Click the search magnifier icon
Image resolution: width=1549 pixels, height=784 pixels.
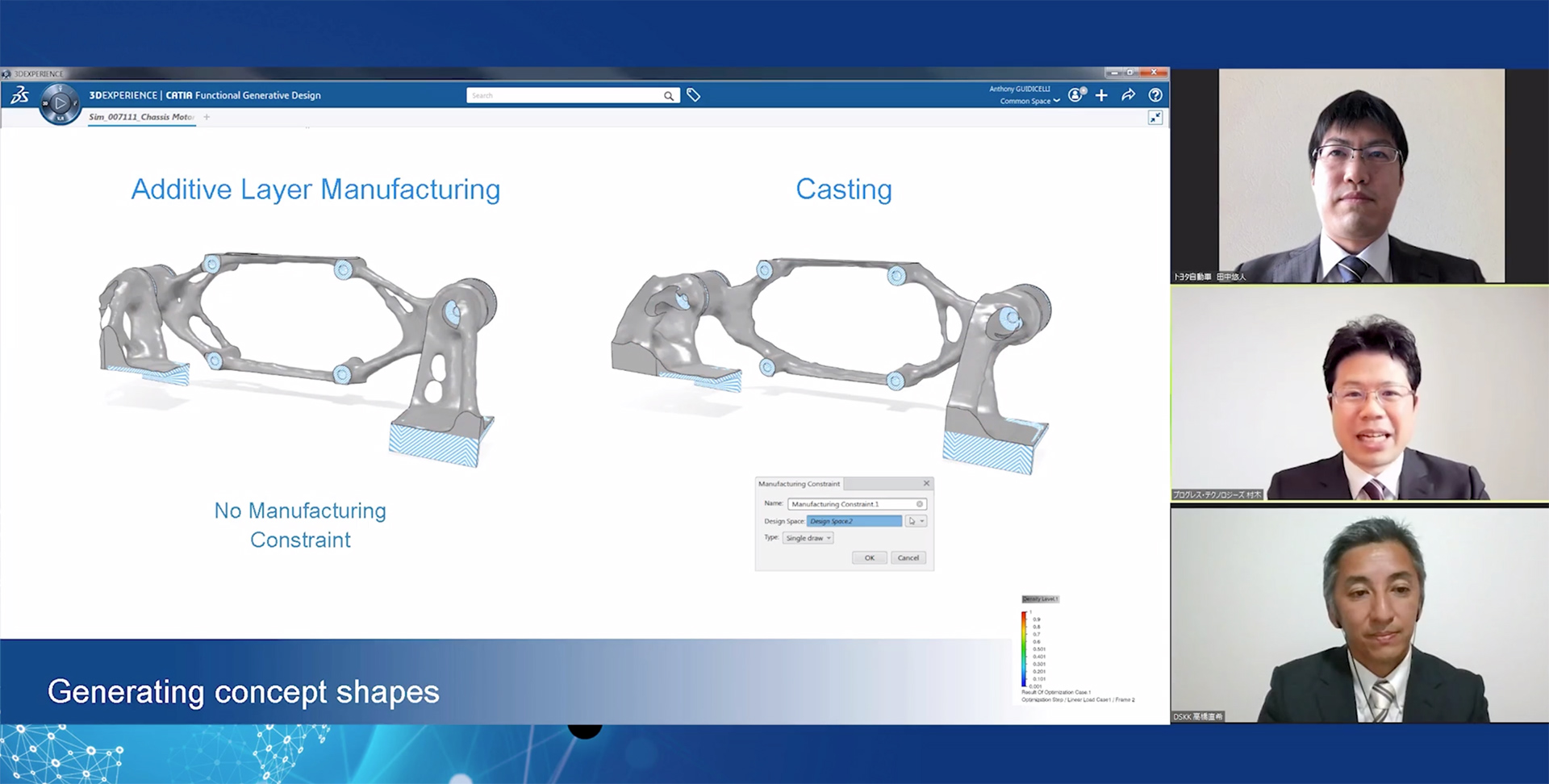669,96
